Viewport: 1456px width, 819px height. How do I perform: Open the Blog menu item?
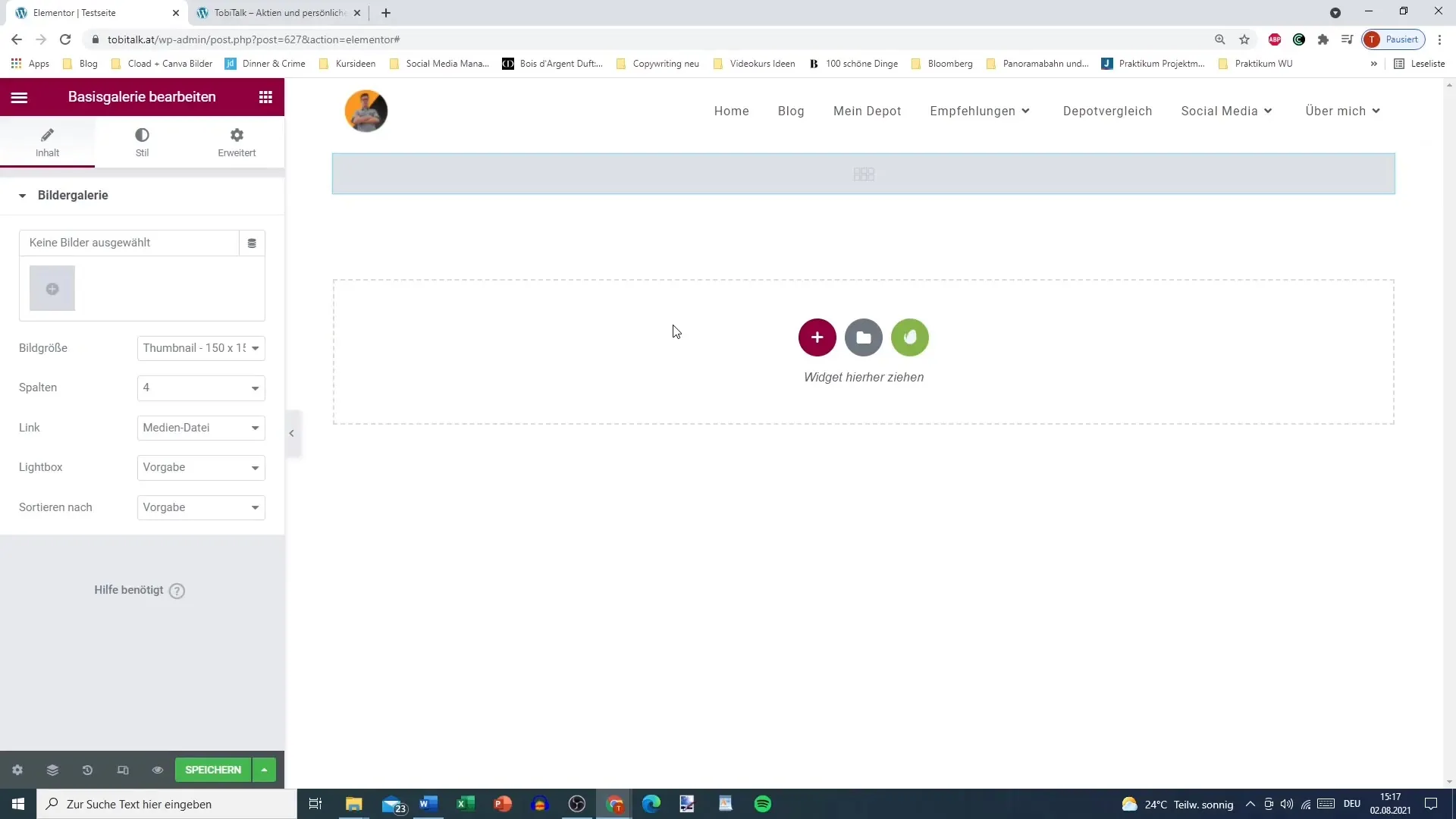click(791, 111)
